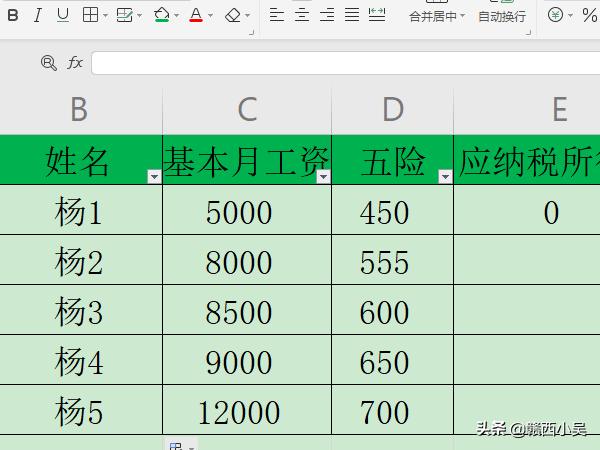Viewport: 600px width, 450px height.
Task: Select cell with value 450
Action: pyautogui.click(x=393, y=210)
